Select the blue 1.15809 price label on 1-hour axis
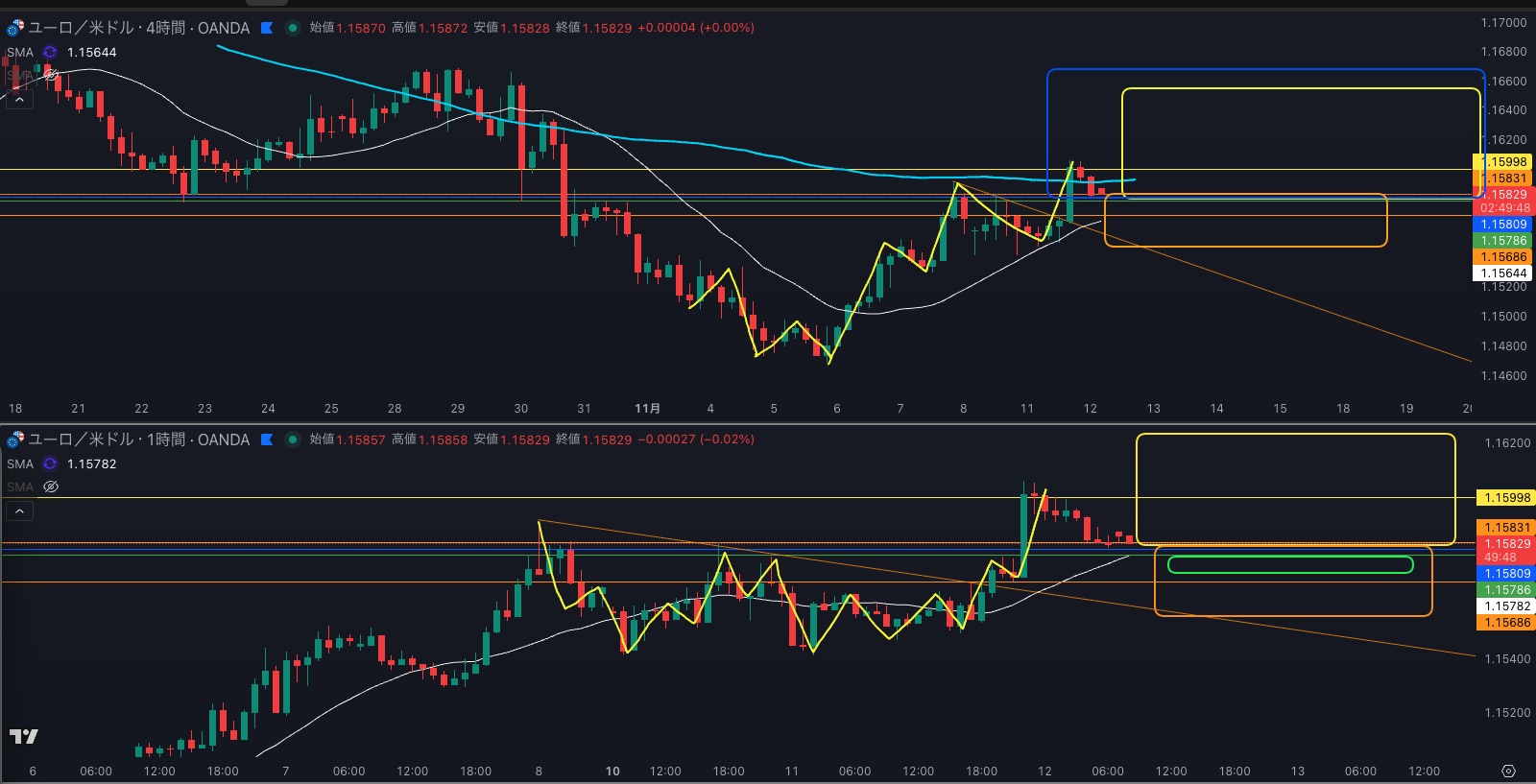The height and width of the screenshot is (784, 1536). coord(1504,574)
